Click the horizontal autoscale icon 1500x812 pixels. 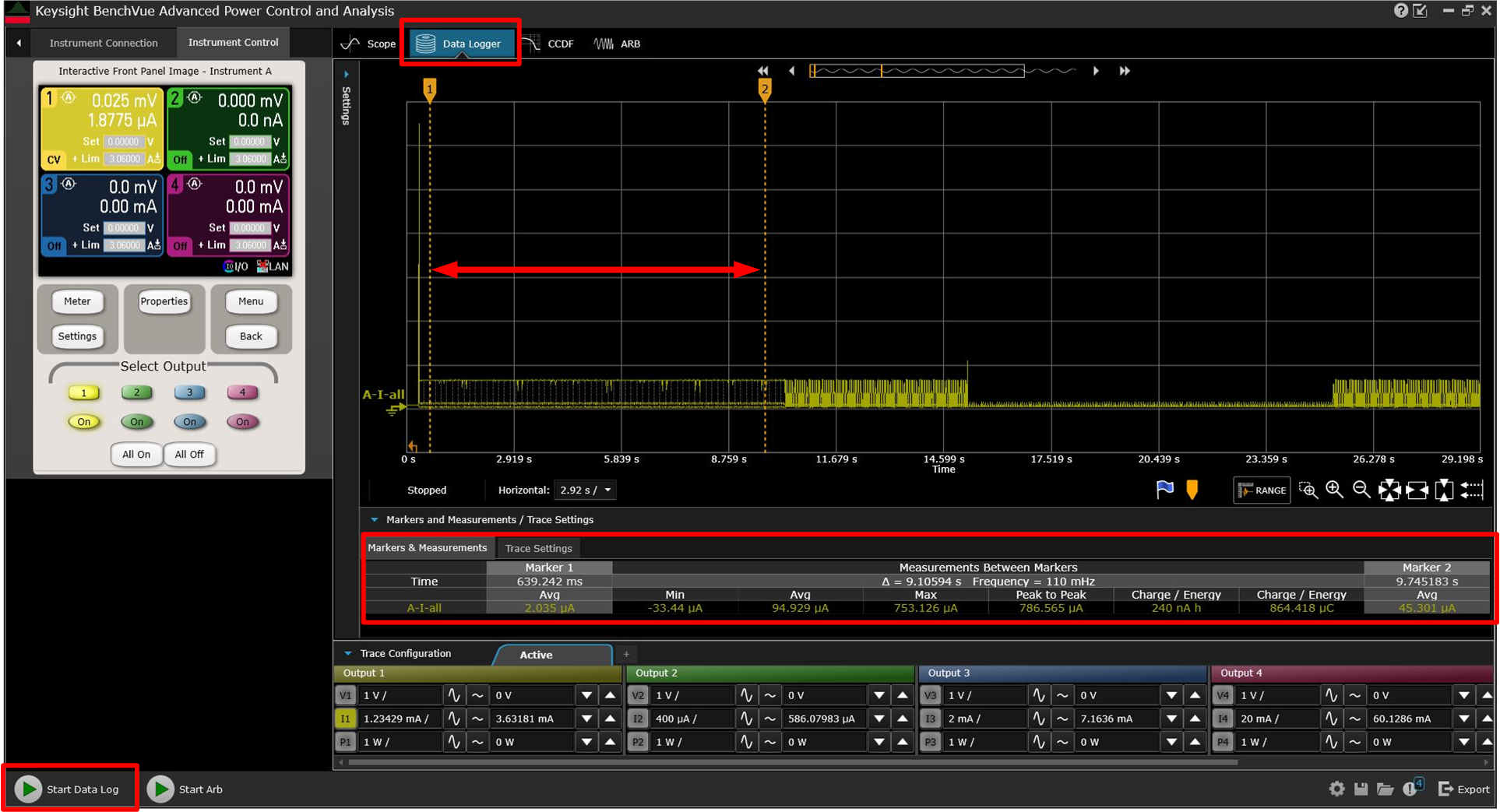1417,490
